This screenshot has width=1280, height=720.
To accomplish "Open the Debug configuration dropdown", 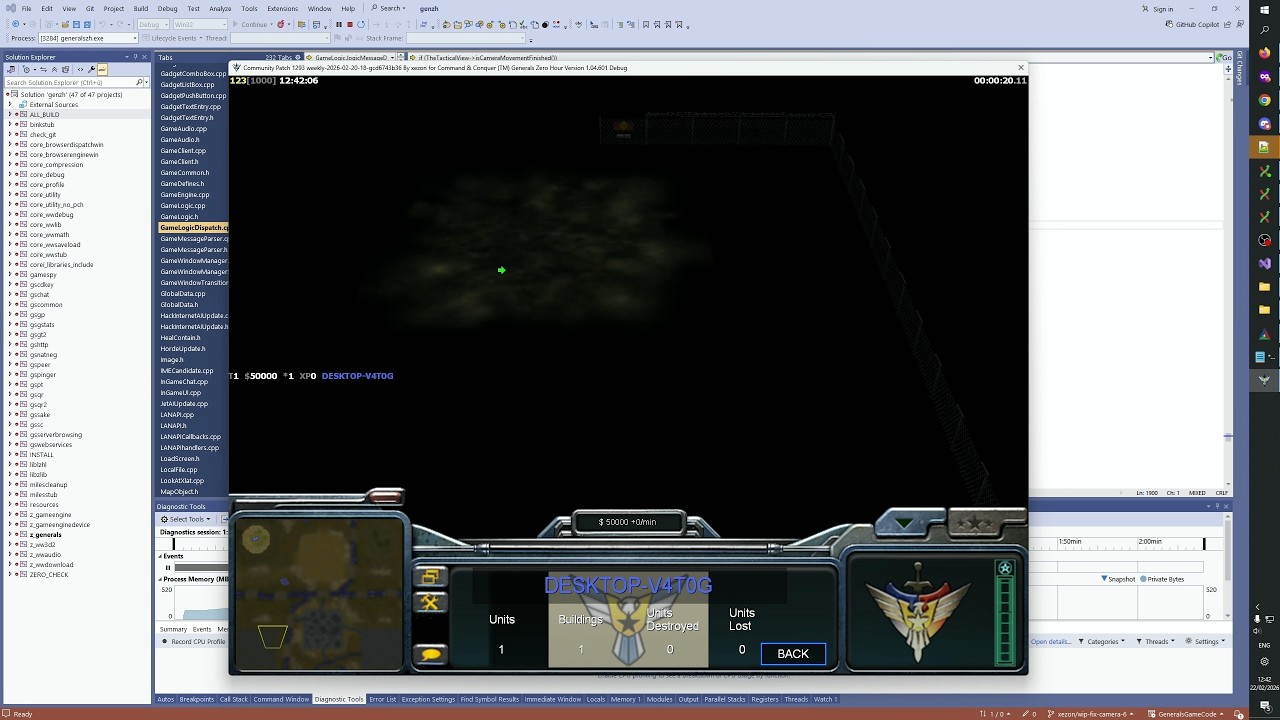I will click(153, 24).
